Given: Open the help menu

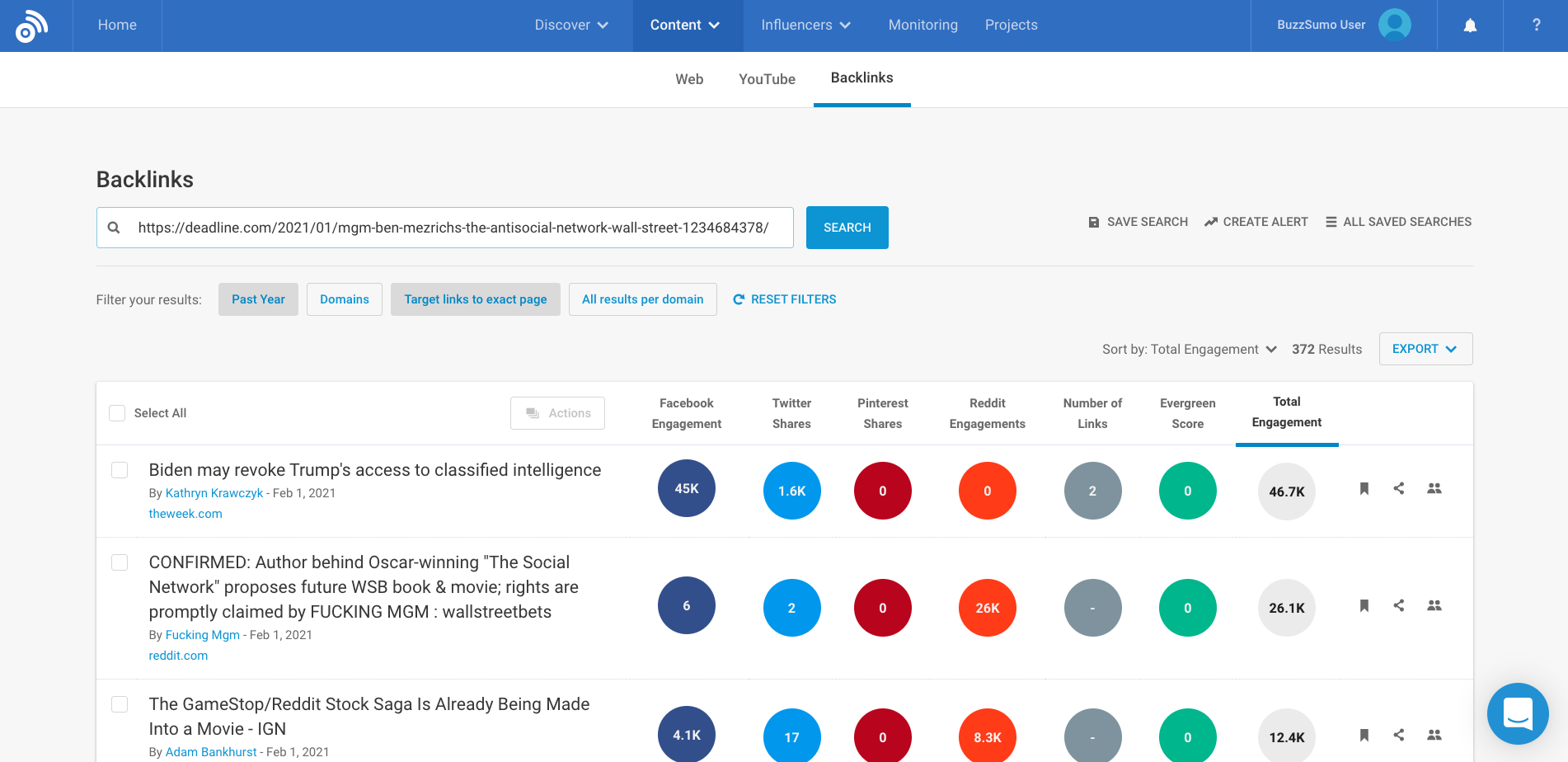Looking at the screenshot, I should coord(1536,25).
